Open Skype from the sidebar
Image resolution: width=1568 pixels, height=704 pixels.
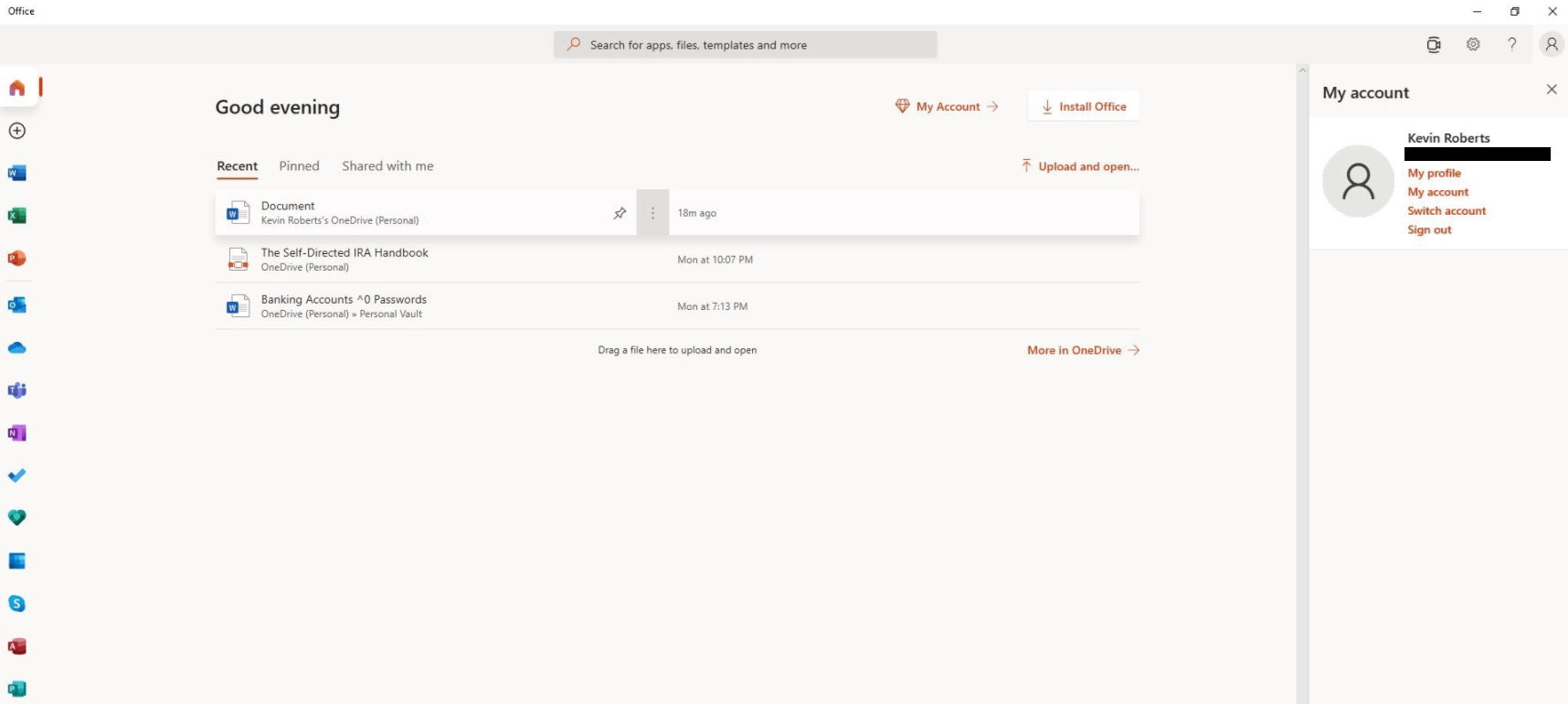17,603
